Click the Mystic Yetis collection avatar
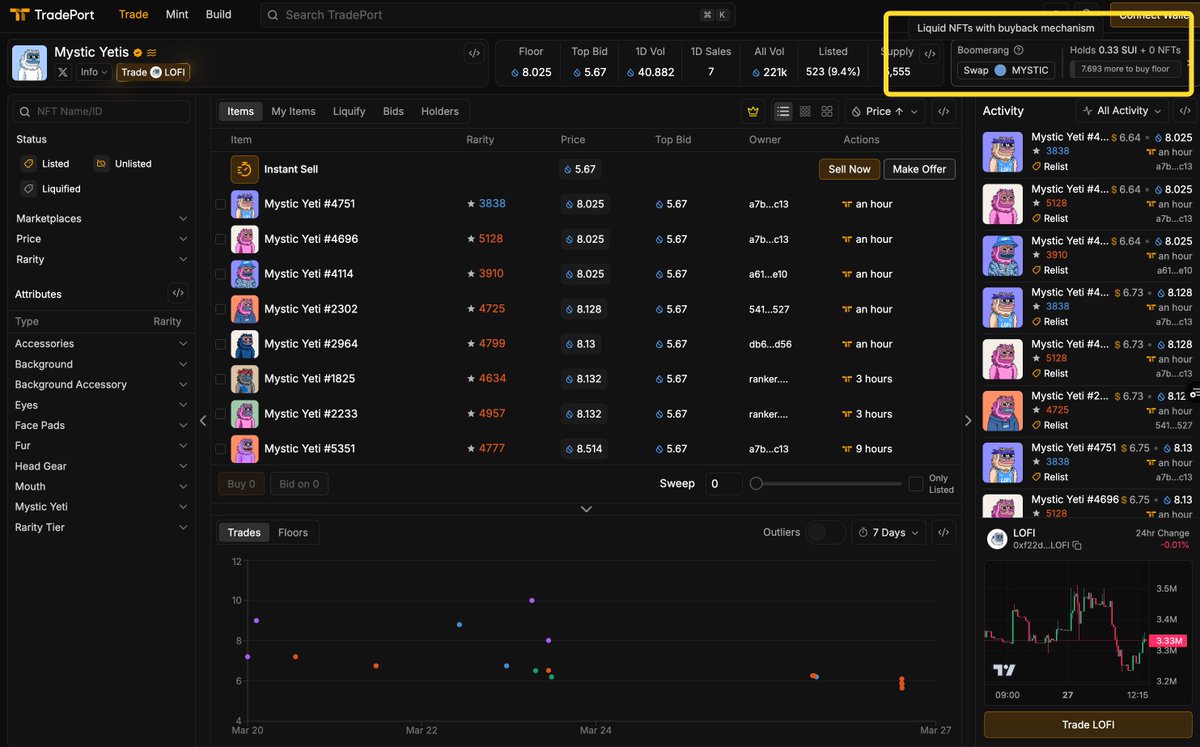The width and height of the screenshot is (1200, 747). click(29, 62)
